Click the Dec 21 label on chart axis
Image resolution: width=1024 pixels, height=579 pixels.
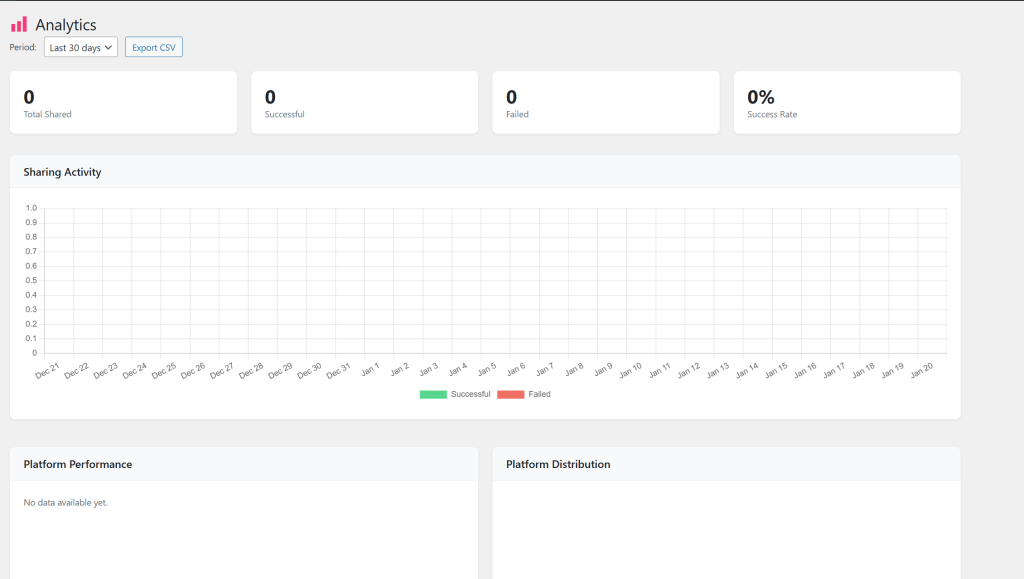click(x=48, y=371)
